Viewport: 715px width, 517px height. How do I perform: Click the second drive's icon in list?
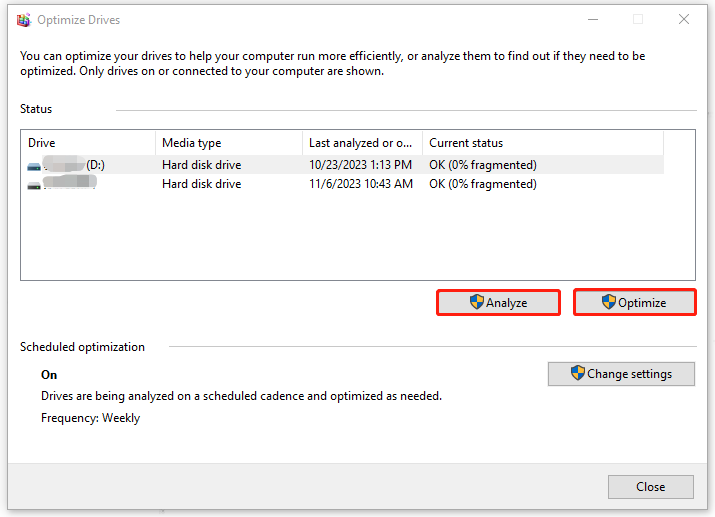pos(36,185)
